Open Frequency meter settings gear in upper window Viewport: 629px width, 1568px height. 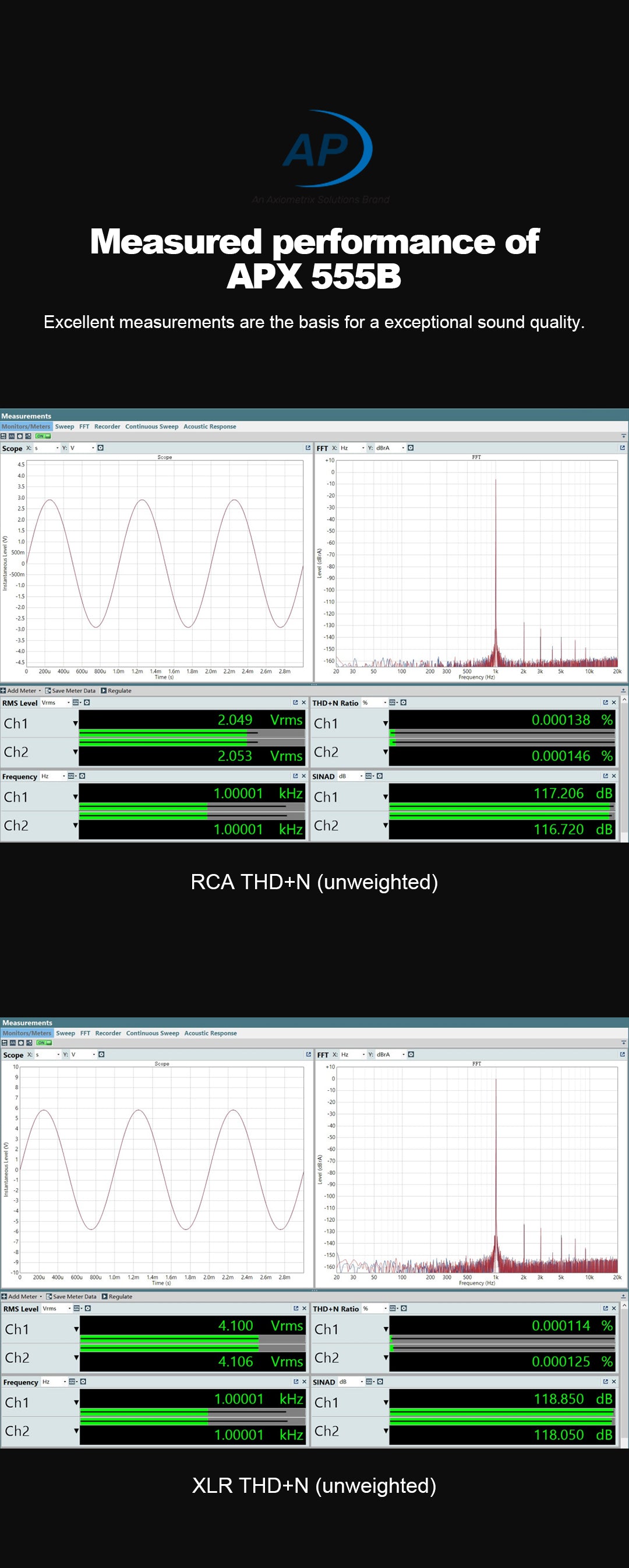click(82, 776)
